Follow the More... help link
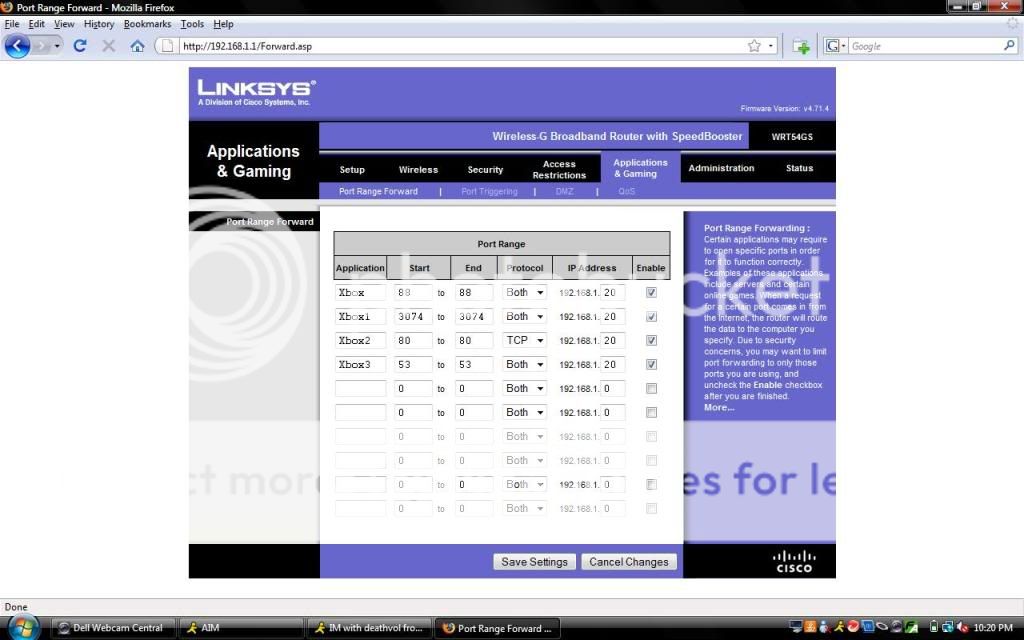Screen dimensions: 1024x640 coord(719,408)
